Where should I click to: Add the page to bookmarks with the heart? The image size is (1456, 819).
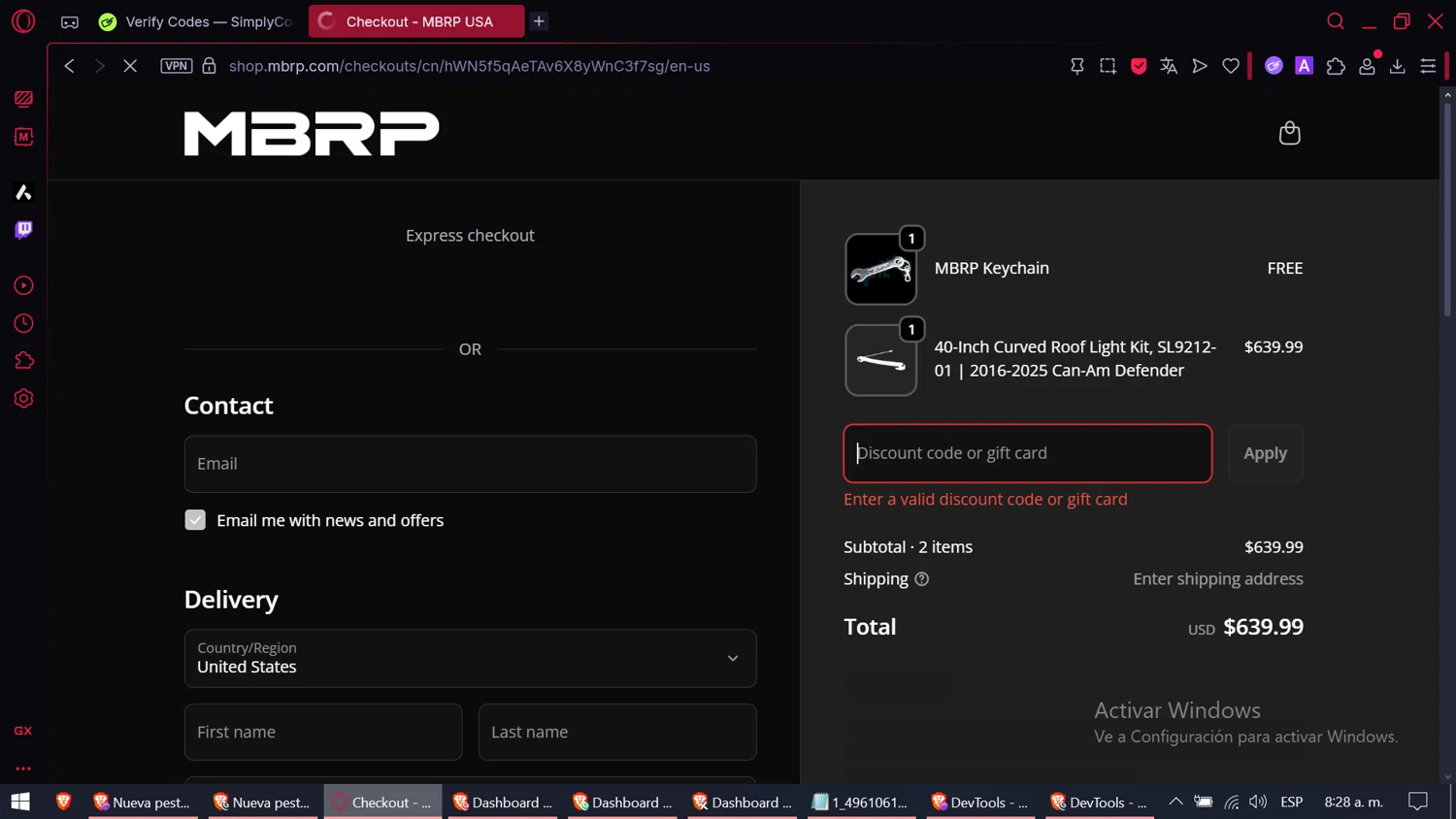click(x=1231, y=66)
